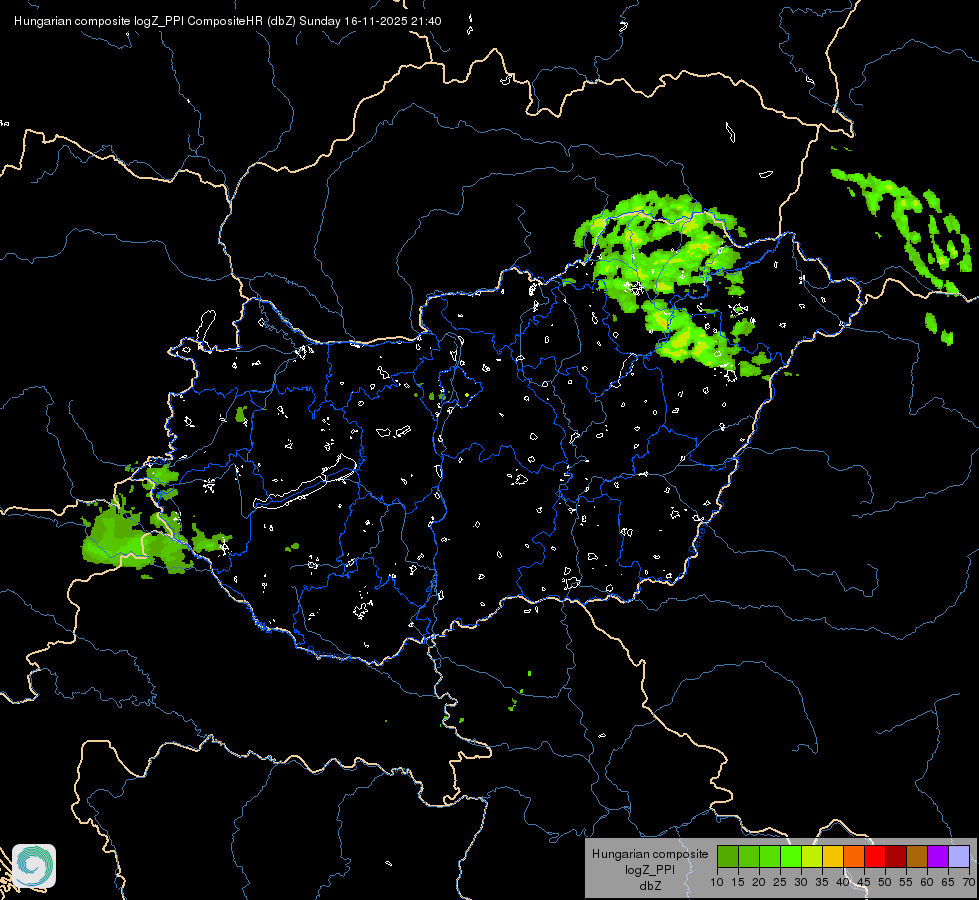Select the 50-55 dBZ dark red swatch
Screen dimensions: 979x900
[896, 857]
